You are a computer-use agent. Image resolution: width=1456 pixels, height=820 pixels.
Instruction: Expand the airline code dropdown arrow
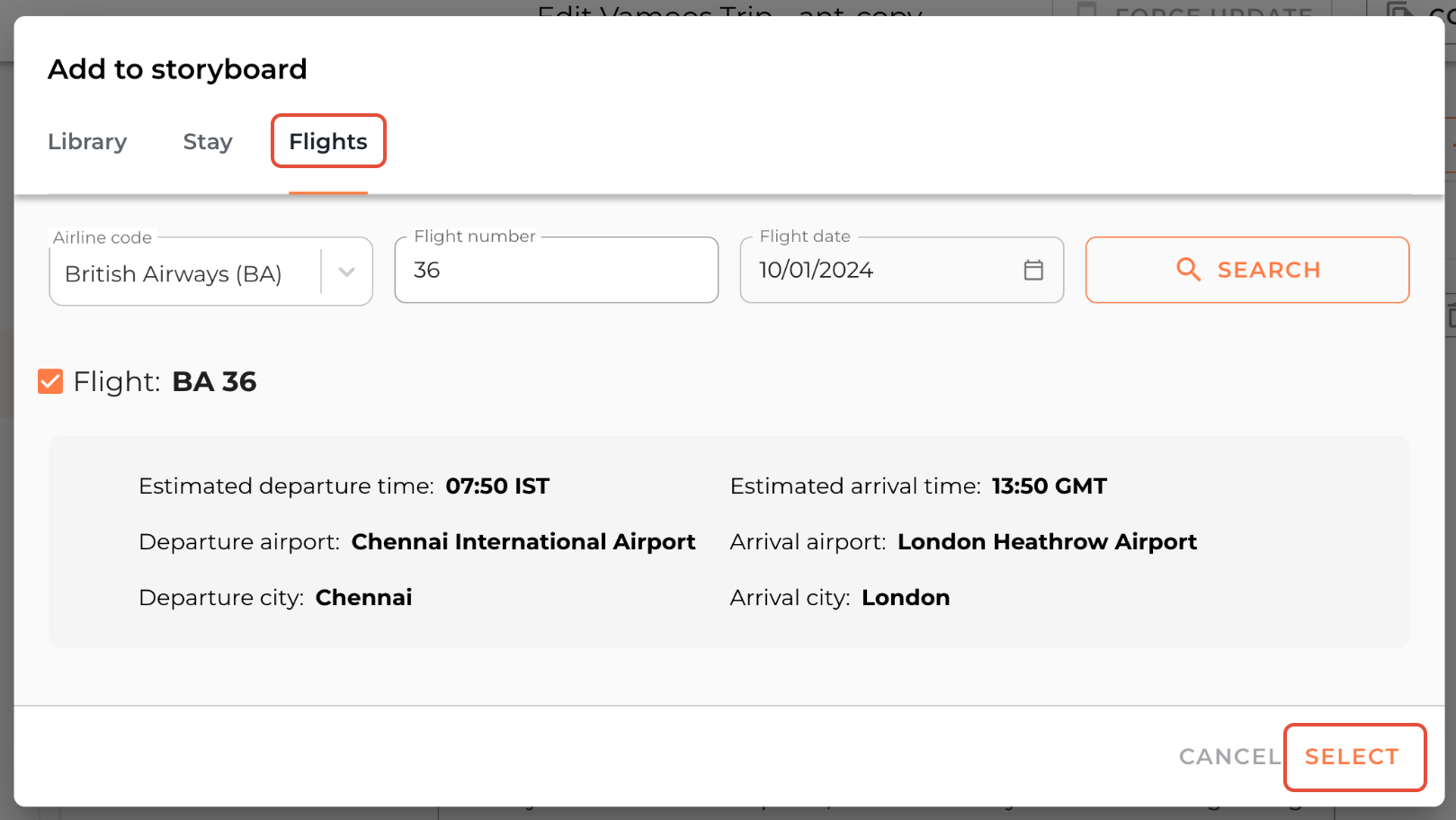click(346, 272)
